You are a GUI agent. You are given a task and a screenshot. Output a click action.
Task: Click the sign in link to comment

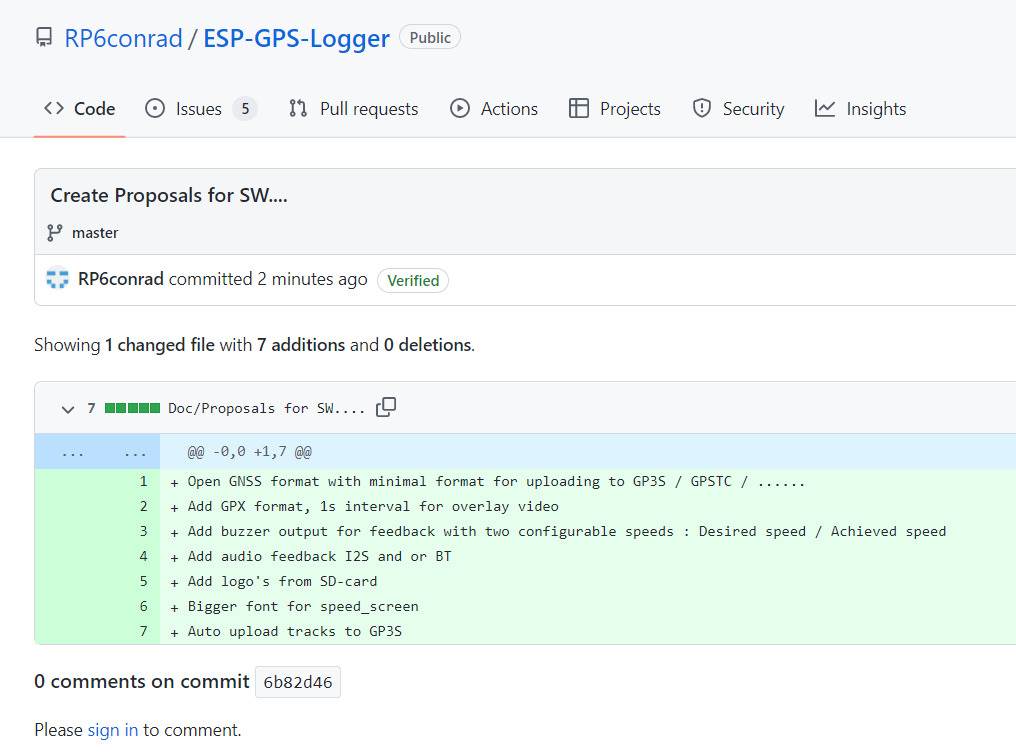point(113,730)
